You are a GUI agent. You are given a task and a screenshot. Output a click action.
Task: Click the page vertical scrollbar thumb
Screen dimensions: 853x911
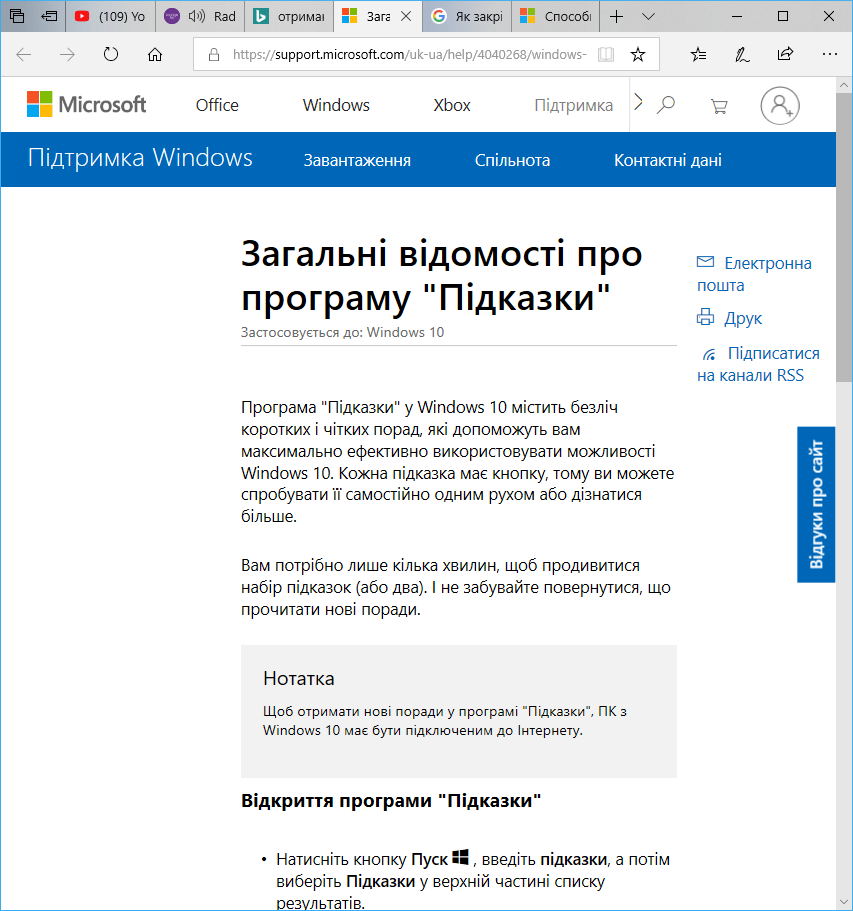point(844,237)
